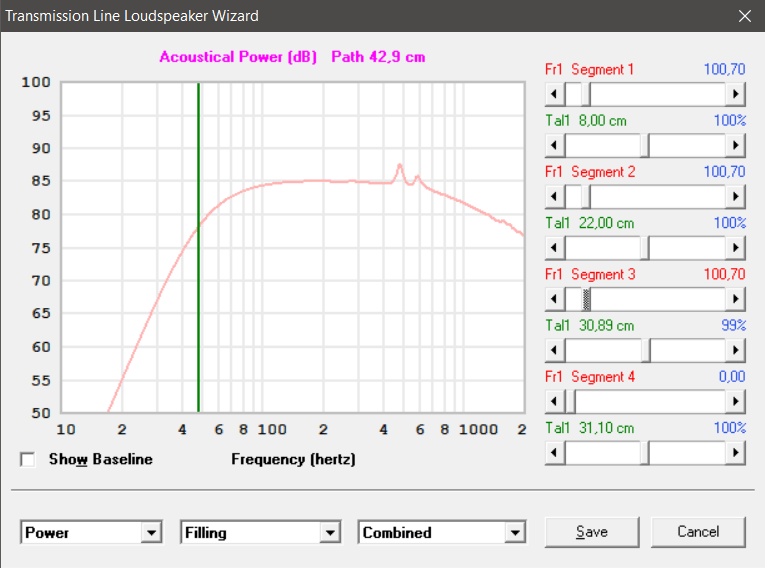This screenshot has width=765, height=568.
Task: Click the Tal1 30,89 cm label
Action: click(589, 326)
